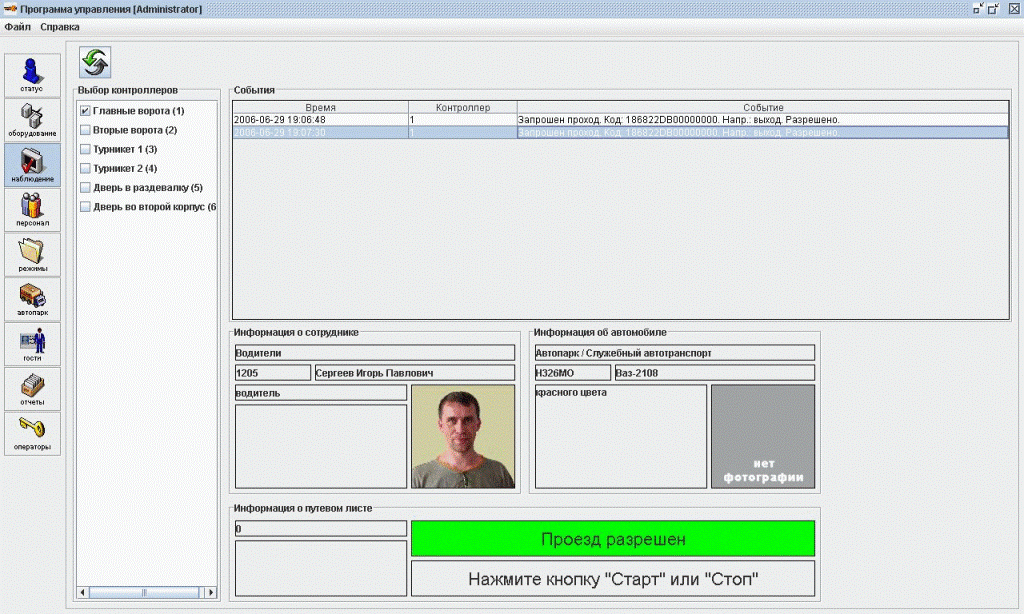
Task: Open the Файл menu
Action: pos(17,27)
